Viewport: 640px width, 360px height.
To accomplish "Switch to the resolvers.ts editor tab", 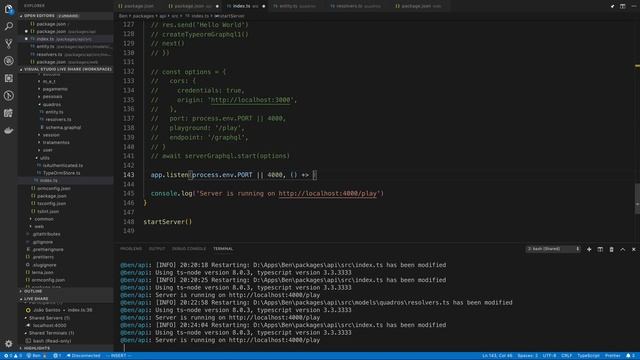I will [x=356, y=6].
